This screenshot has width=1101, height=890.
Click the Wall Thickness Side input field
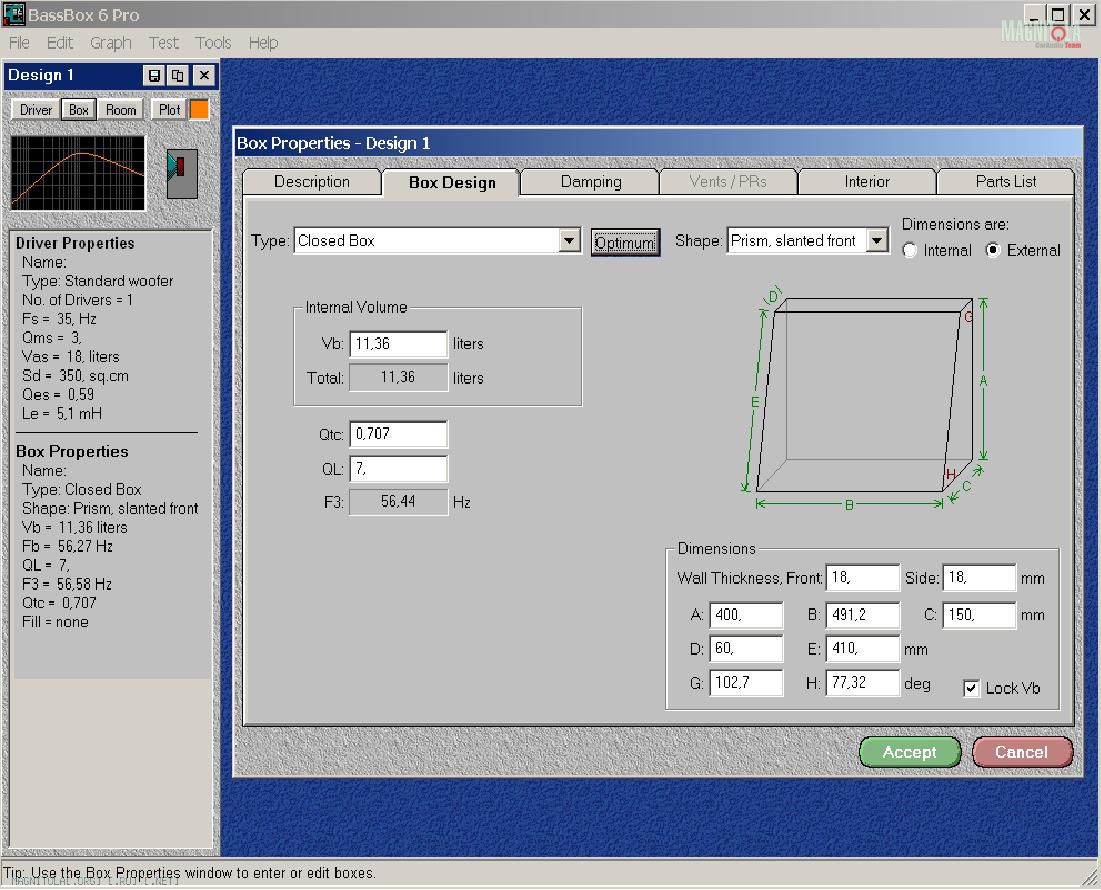point(979,578)
